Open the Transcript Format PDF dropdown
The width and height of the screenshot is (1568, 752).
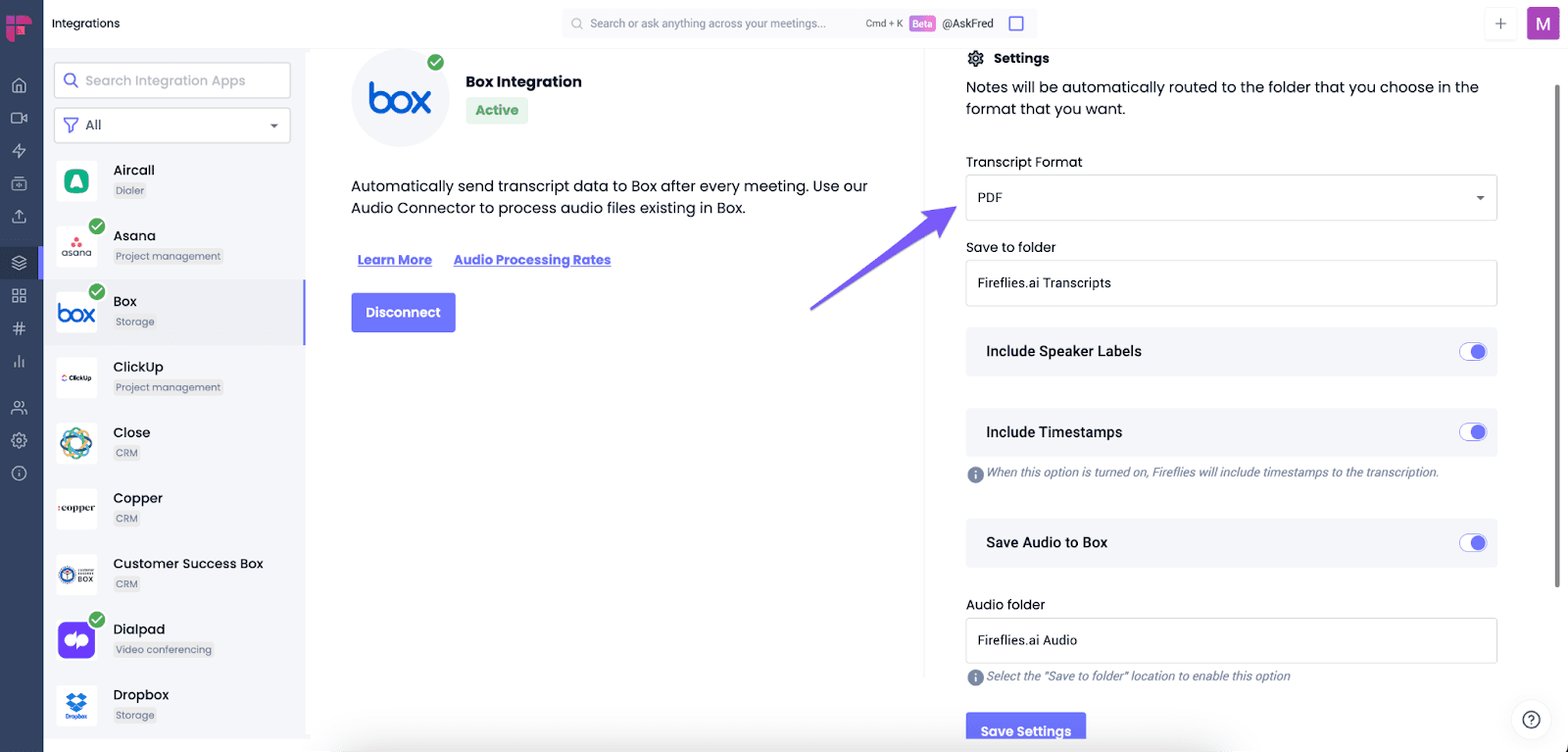[x=1231, y=198]
